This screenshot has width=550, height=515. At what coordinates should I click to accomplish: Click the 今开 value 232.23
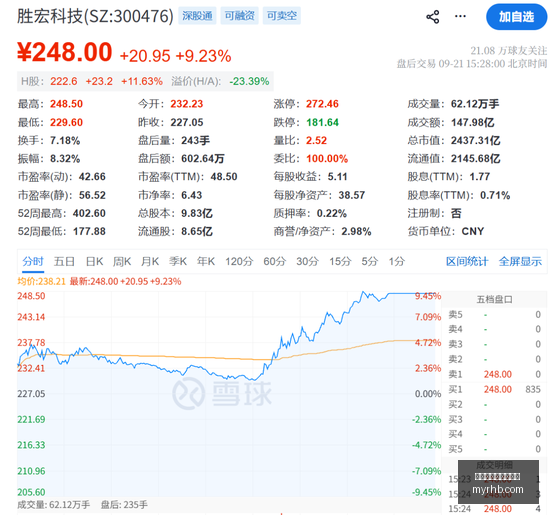(x=187, y=104)
